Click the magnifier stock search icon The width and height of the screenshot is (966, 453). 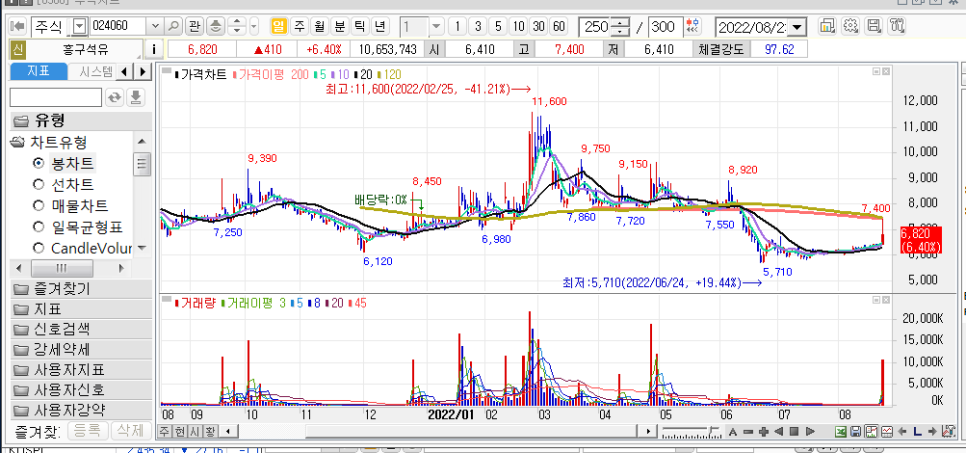click(174, 27)
